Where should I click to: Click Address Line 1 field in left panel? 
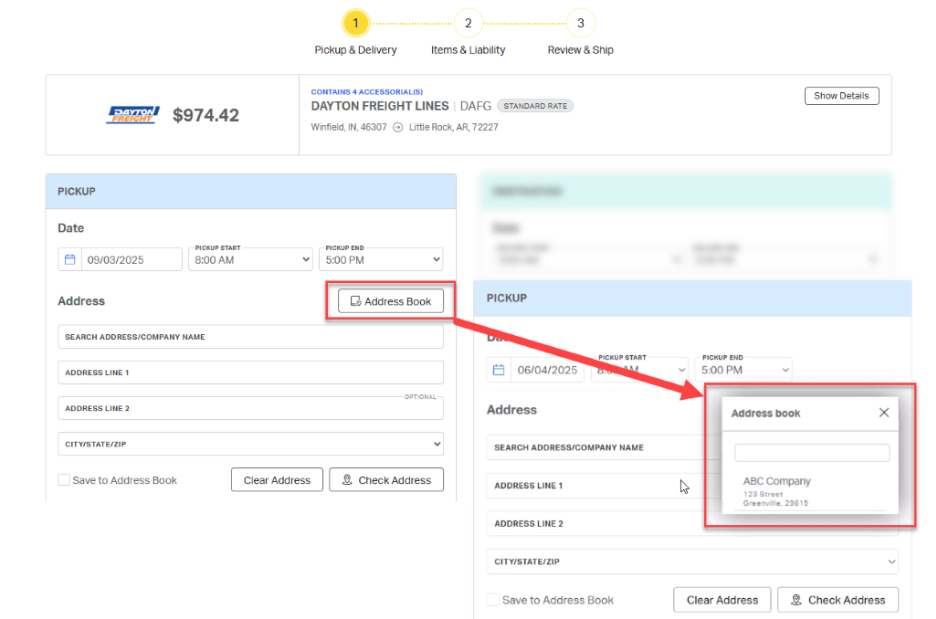tap(251, 372)
